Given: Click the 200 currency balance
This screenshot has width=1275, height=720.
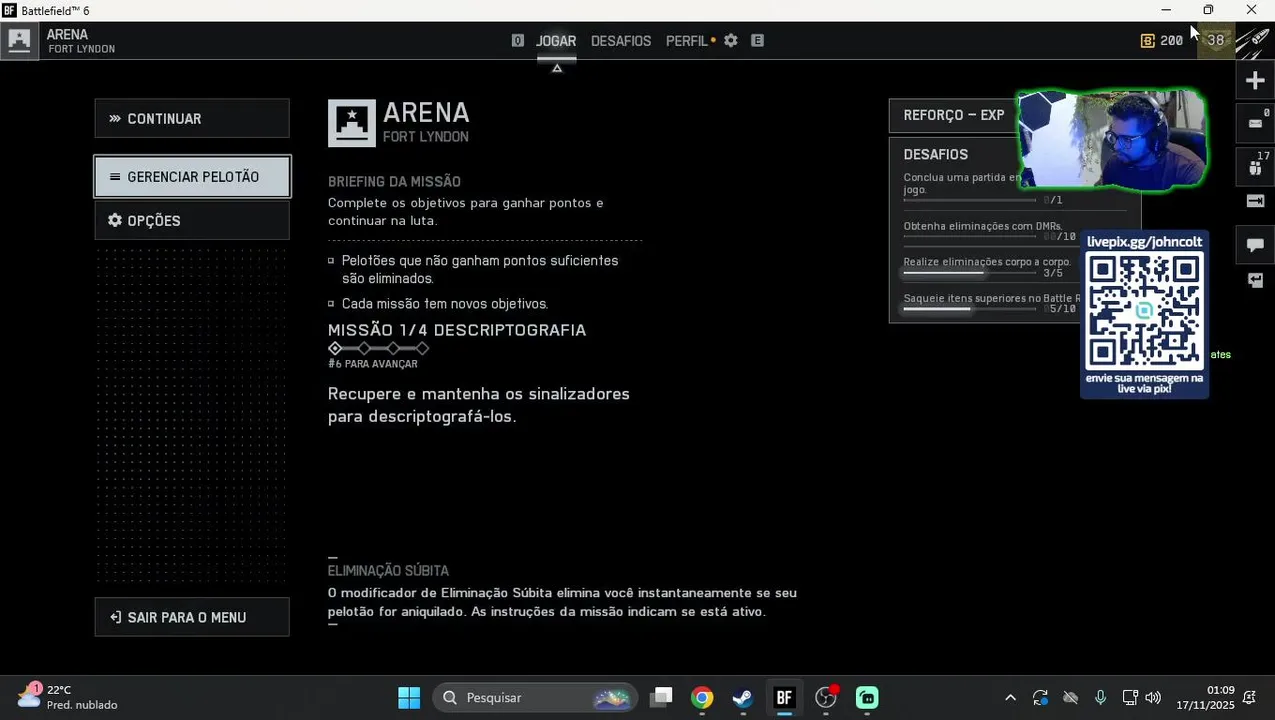Looking at the screenshot, I should 1162,41.
